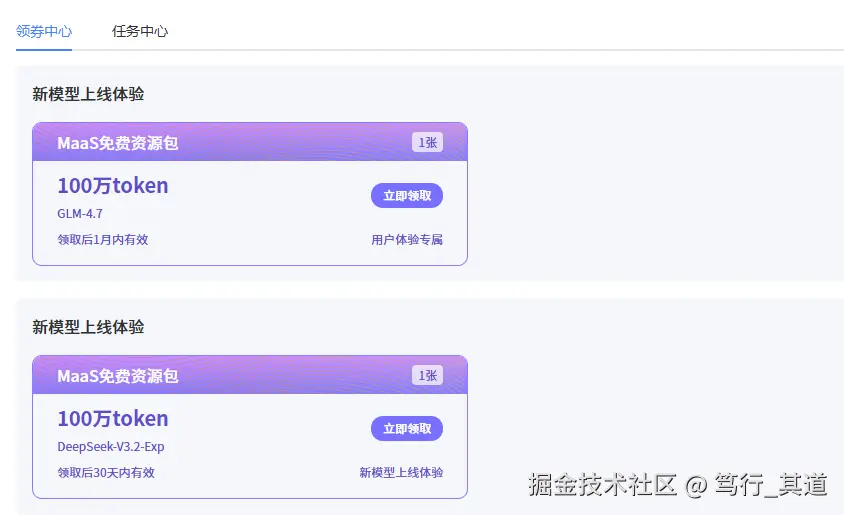Screen dimensions: 844x515
Task: Claim the GLM-4.7 coupon with 立即领取
Action: (x=406, y=196)
